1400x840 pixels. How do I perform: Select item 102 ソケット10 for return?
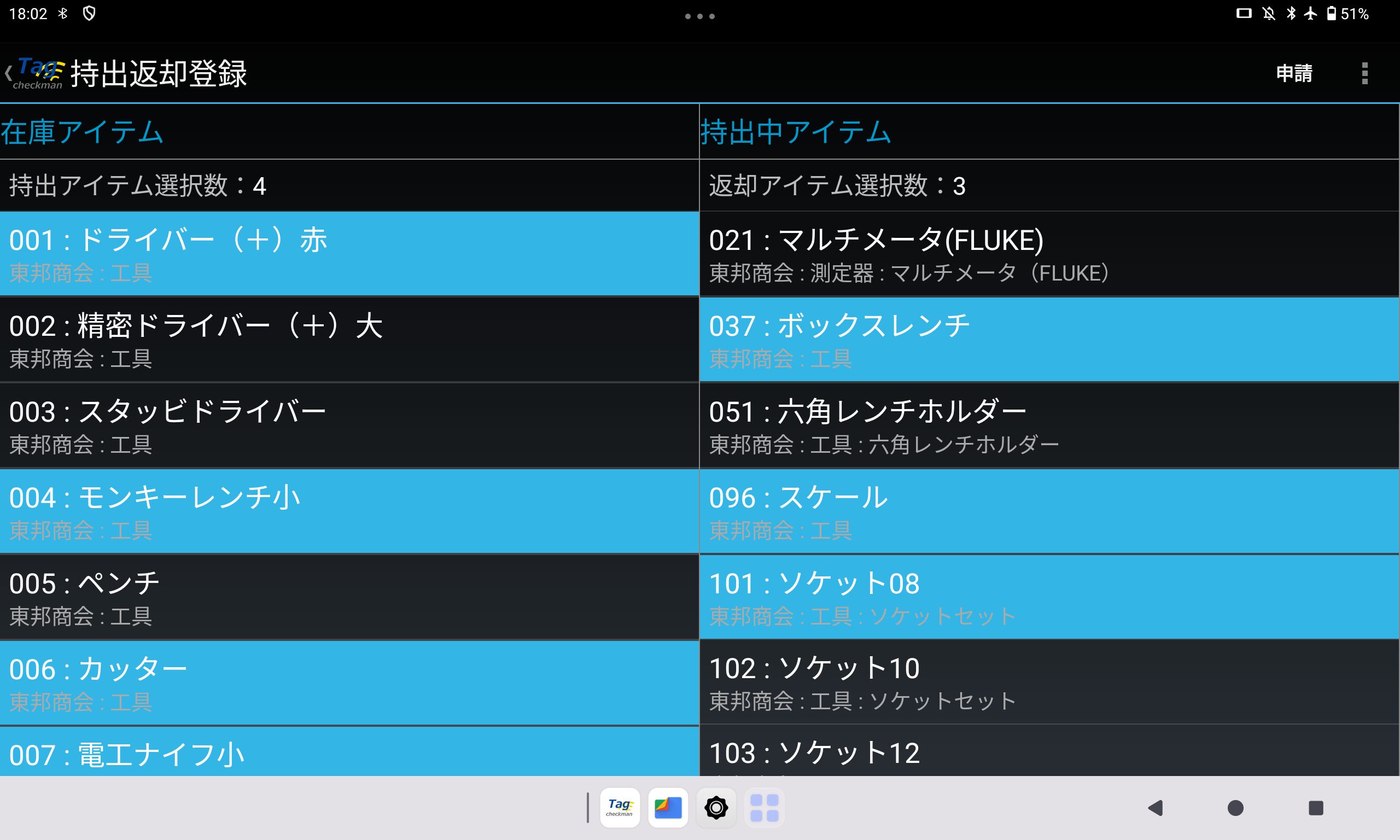(x=1049, y=682)
